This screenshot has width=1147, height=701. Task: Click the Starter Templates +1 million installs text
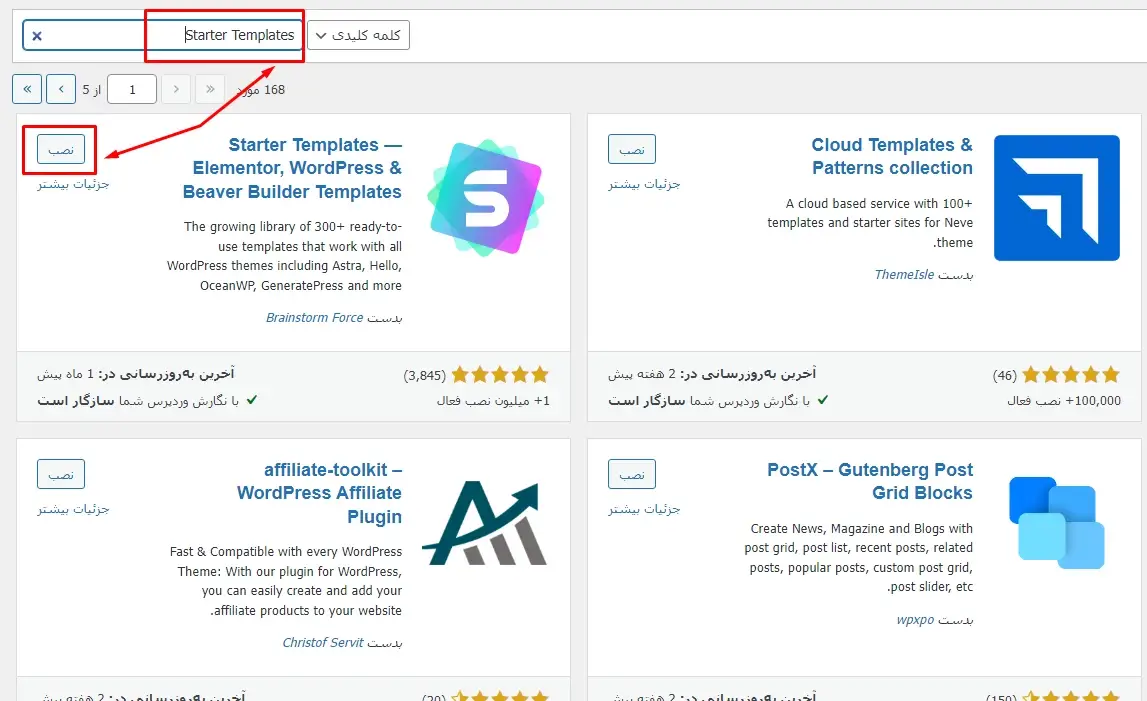click(493, 400)
